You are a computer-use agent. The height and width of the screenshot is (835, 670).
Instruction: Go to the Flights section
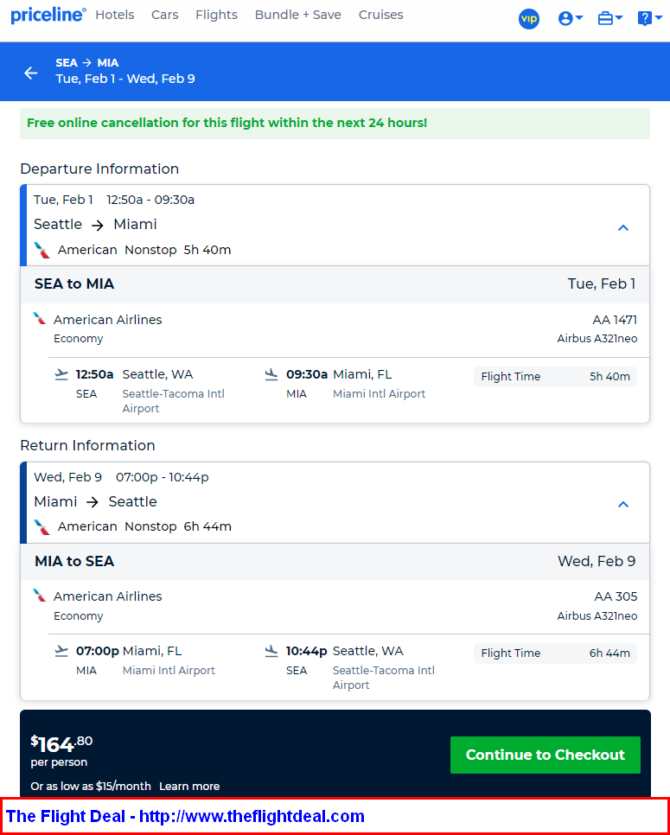pyautogui.click(x=216, y=15)
